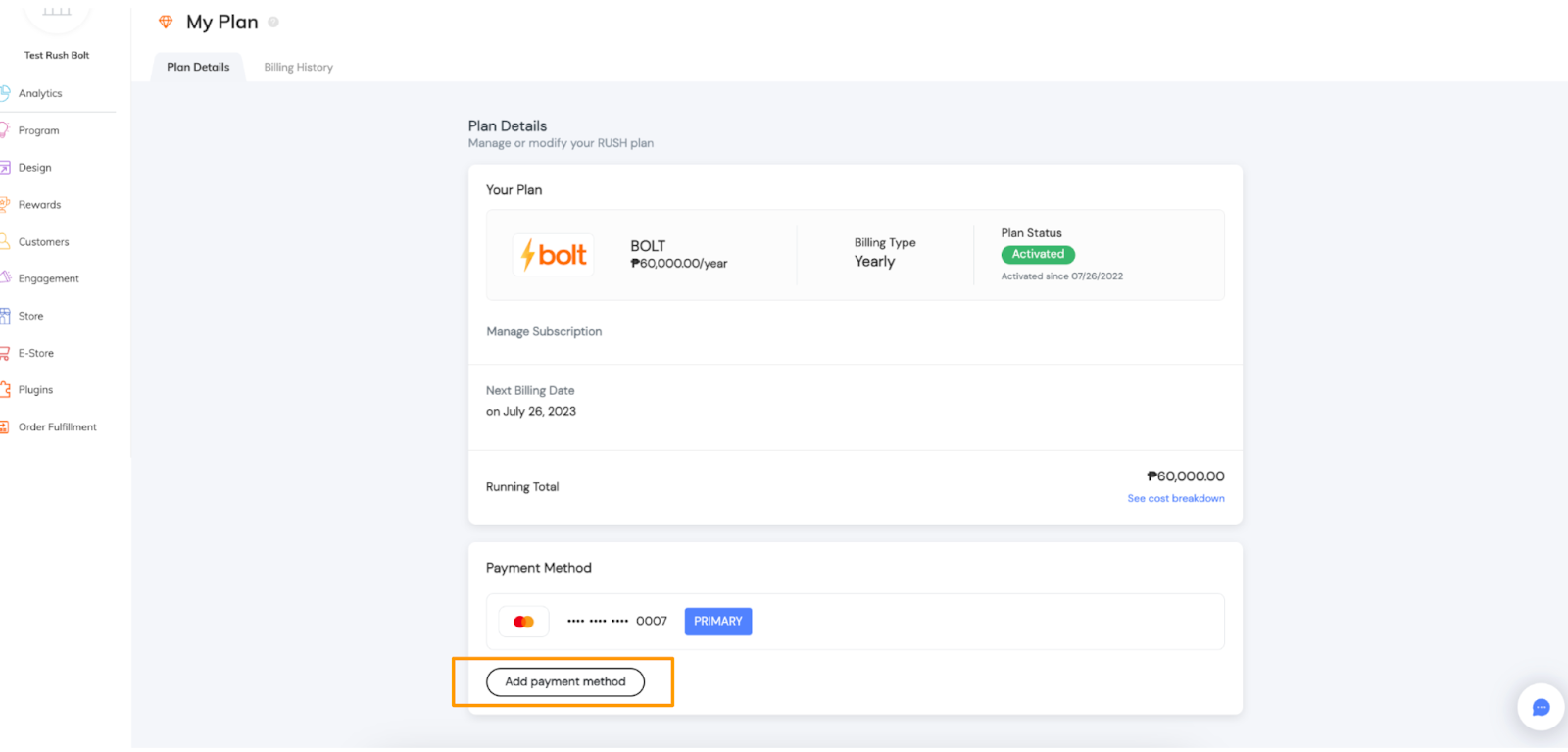The image size is (1568, 752).
Task: Switch to the Billing History tab
Action: coord(298,68)
